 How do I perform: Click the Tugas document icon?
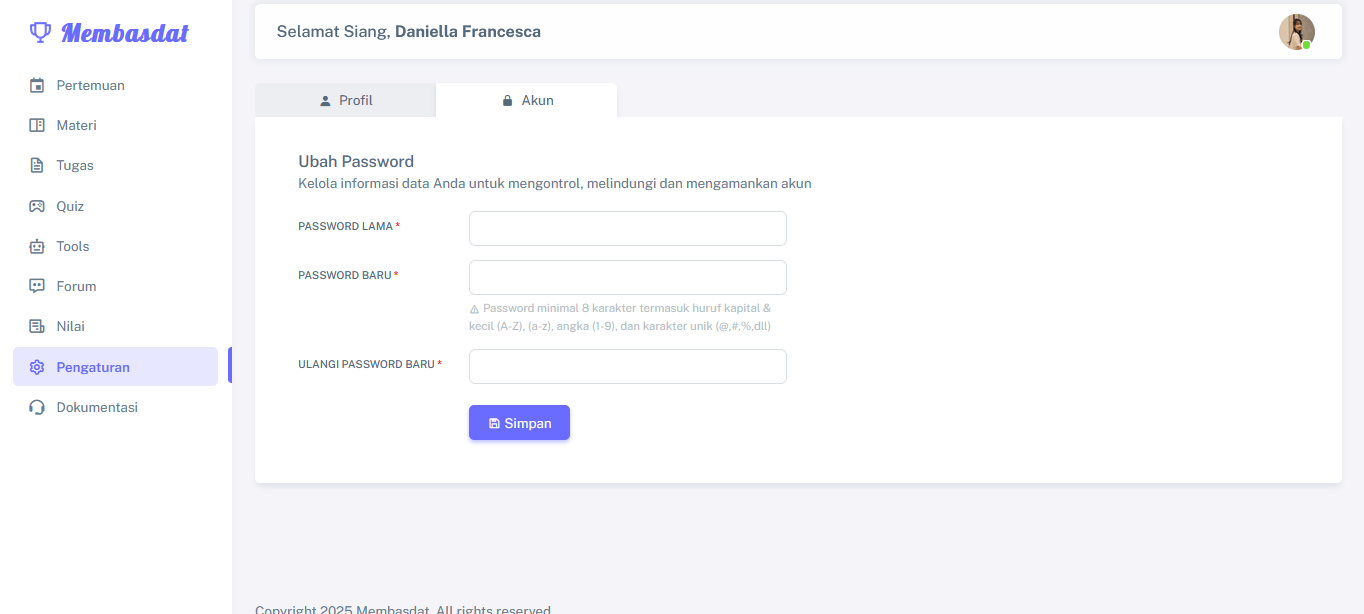coord(37,165)
